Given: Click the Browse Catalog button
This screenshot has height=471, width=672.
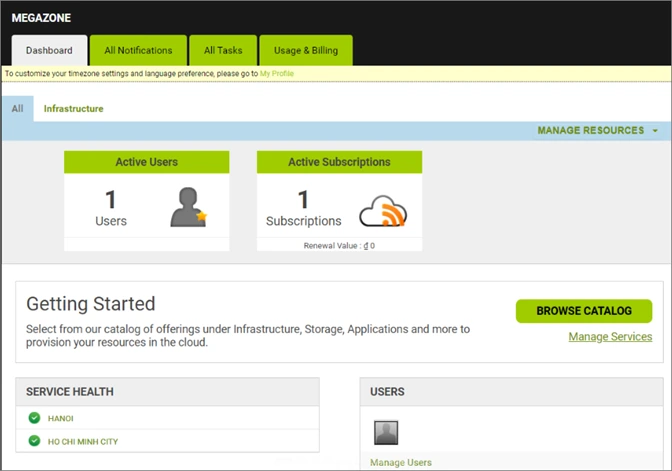Looking at the screenshot, I should [x=584, y=311].
